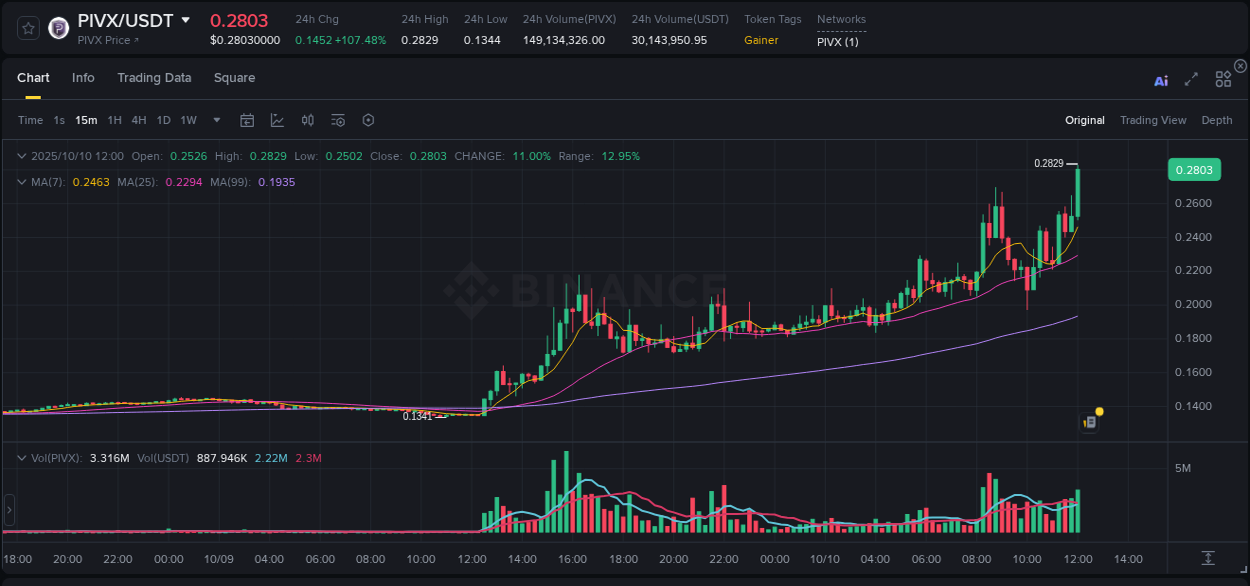Toggle the favorite star for PIVX/USDT
The width and height of the screenshot is (1250, 586).
click(29, 28)
